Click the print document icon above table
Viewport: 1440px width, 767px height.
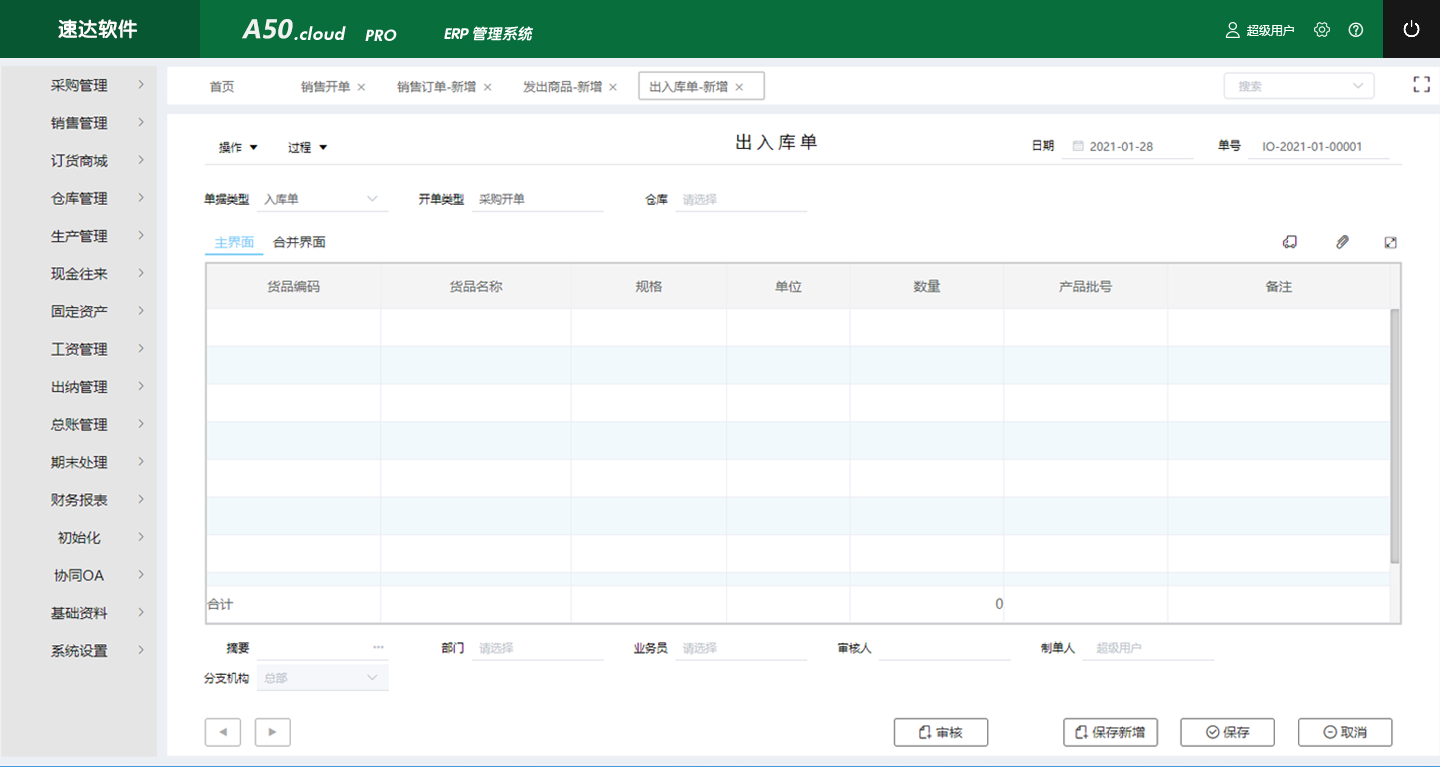[x=1290, y=242]
